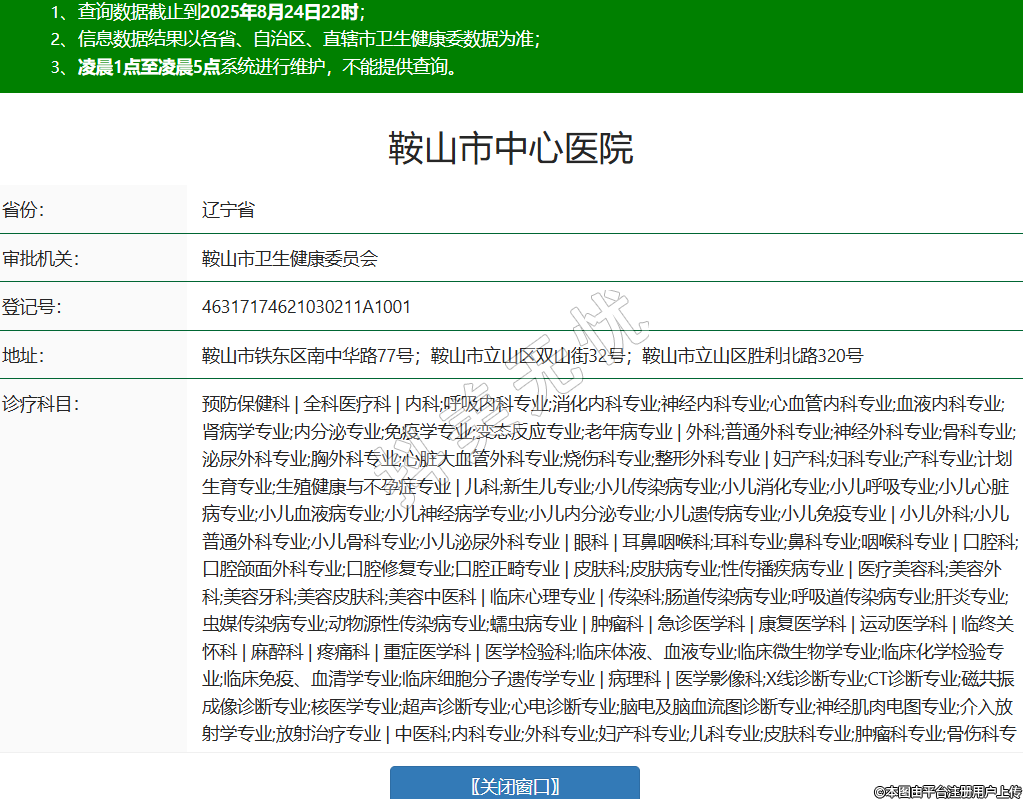The image size is (1023, 799).
Task: Click 全科医疗科 in the department list
Action: 347,404
